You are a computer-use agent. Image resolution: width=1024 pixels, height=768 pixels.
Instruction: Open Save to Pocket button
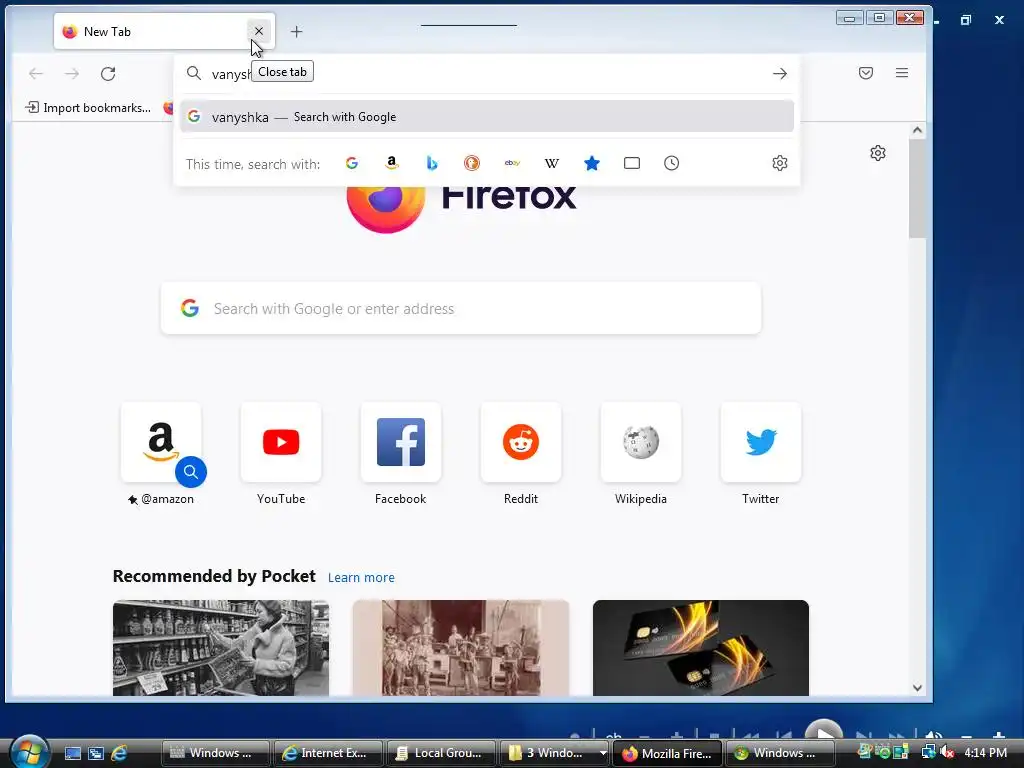coord(866,73)
